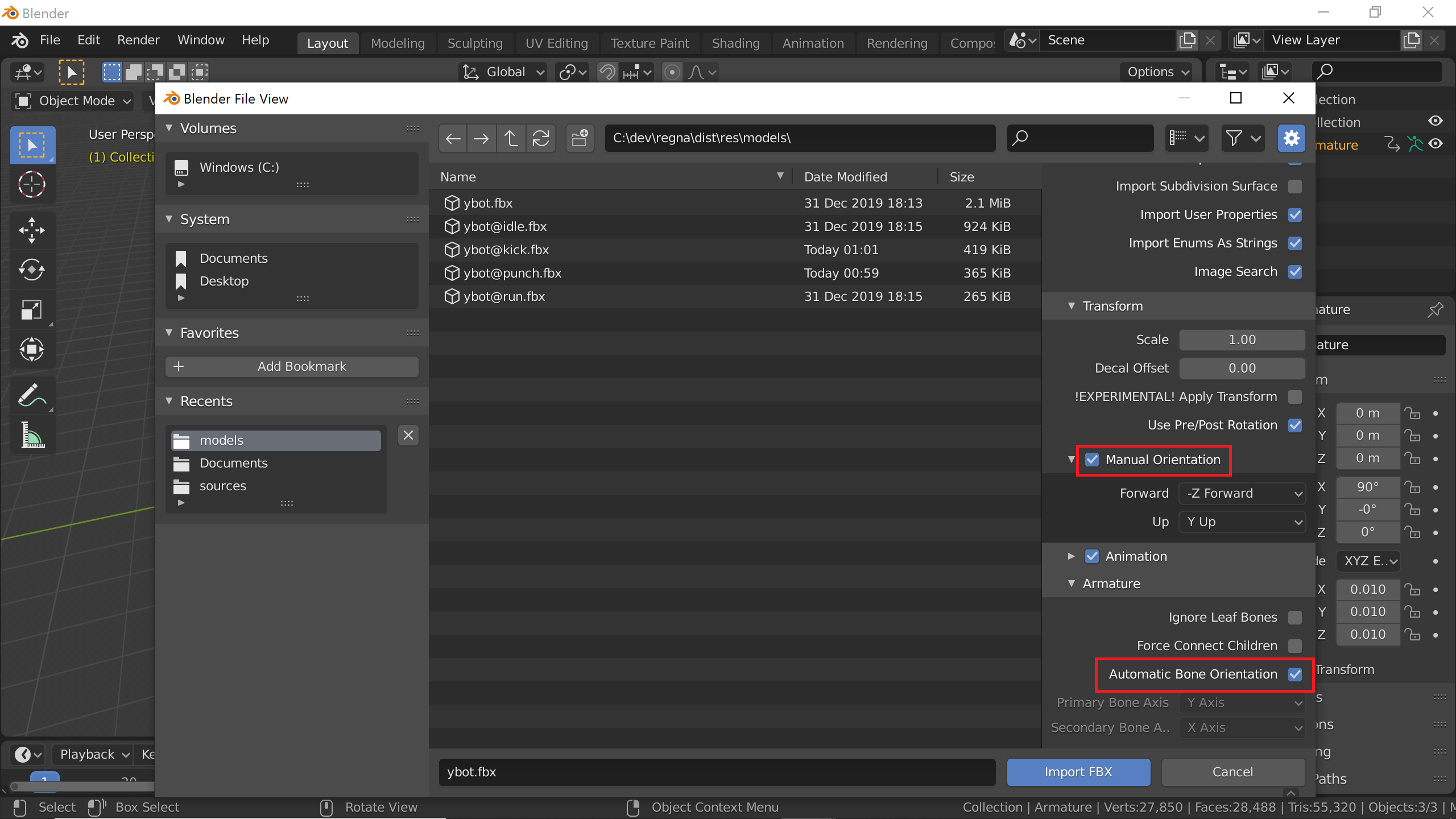
Task: Disable Import User Properties
Action: pyautogui.click(x=1295, y=215)
